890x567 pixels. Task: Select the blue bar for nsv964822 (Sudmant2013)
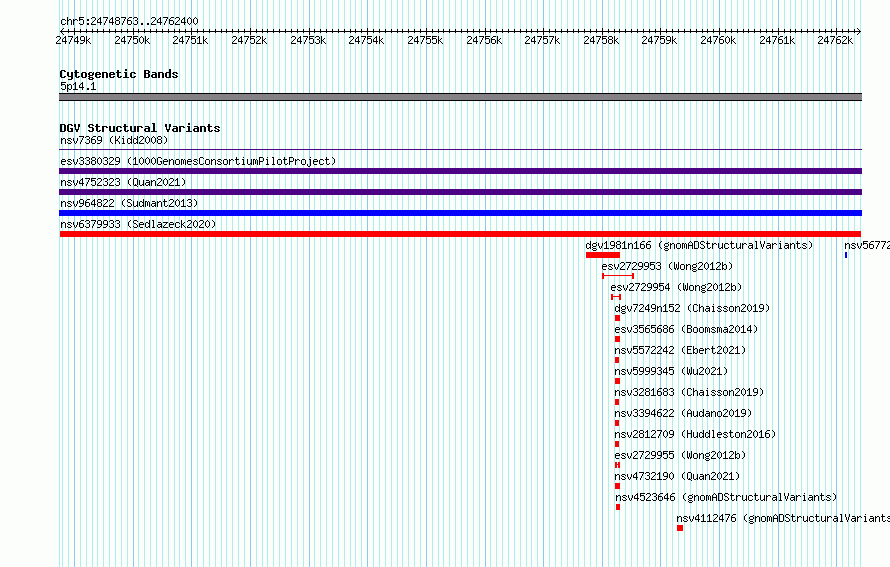(460, 213)
